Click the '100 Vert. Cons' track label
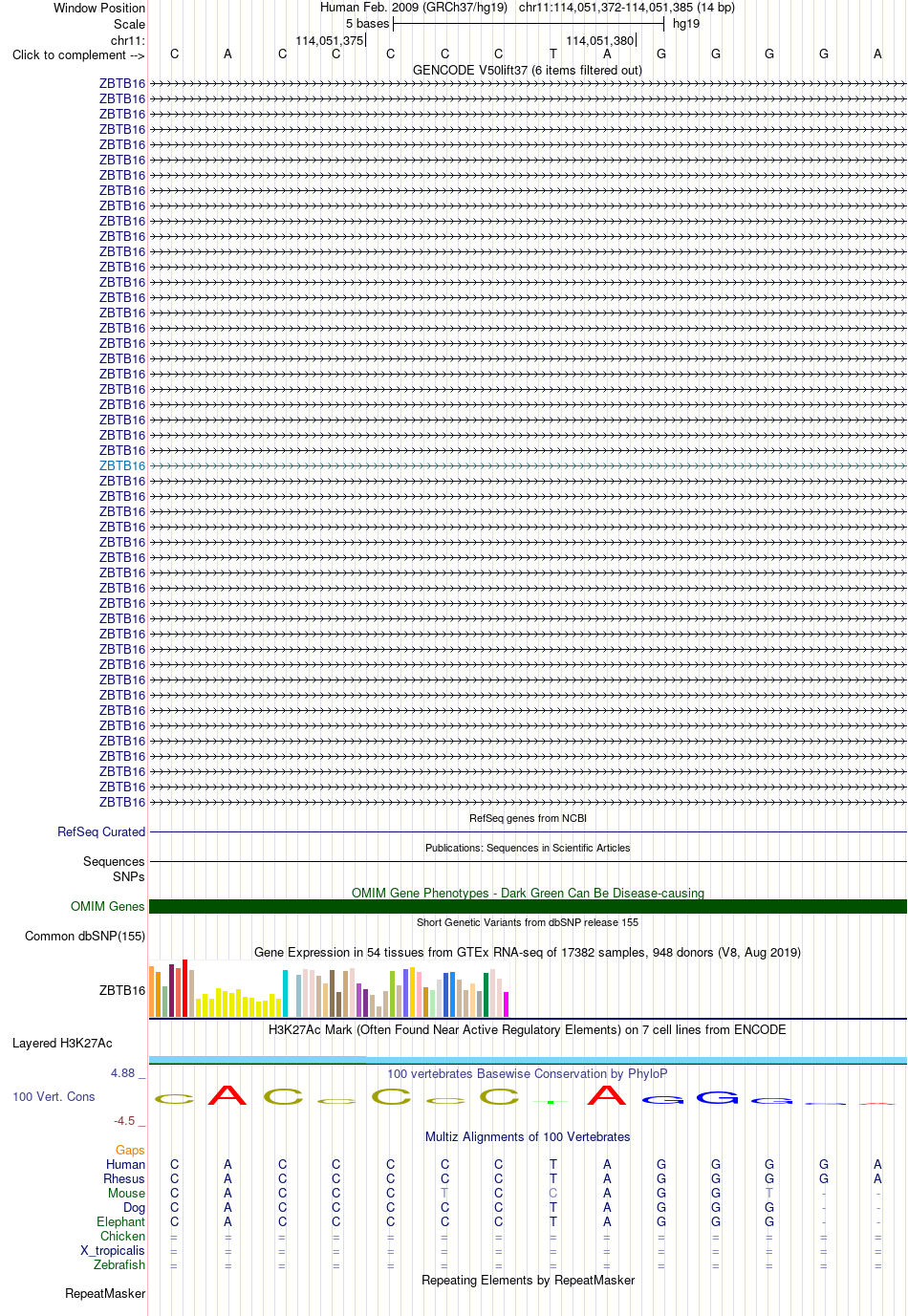Viewport: 908px width, 1316px height. click(54, 1097)
